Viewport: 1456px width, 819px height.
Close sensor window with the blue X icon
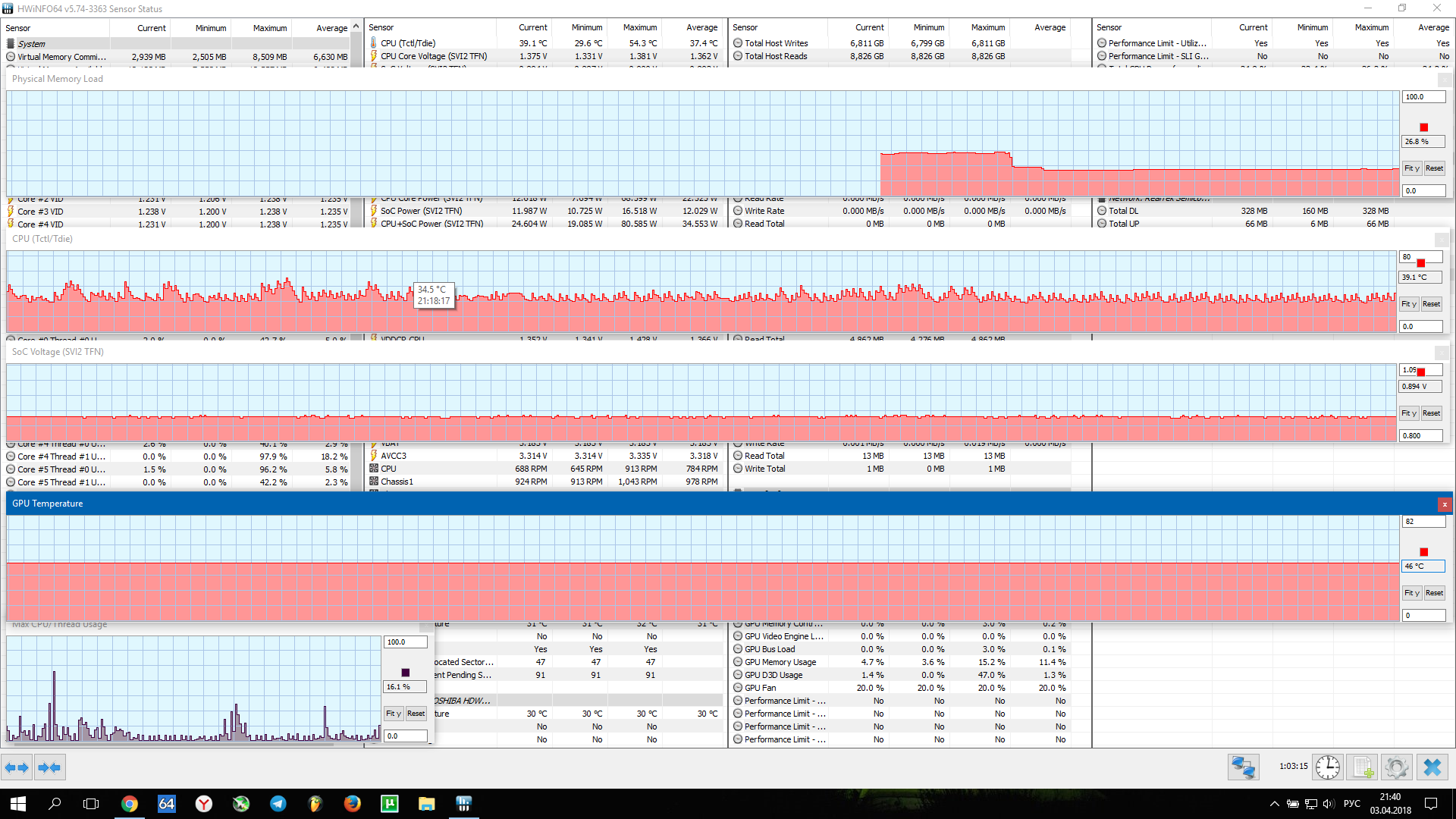[1432, 767]
